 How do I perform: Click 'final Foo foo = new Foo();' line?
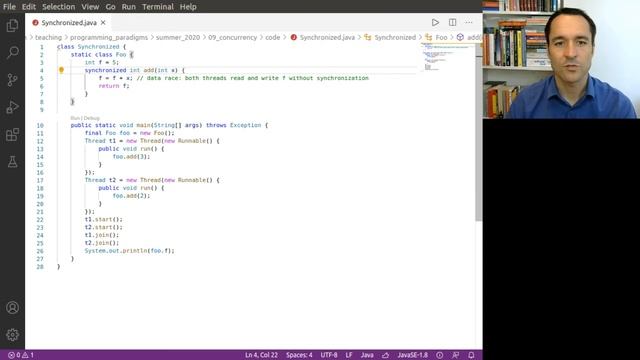point(129,133)
